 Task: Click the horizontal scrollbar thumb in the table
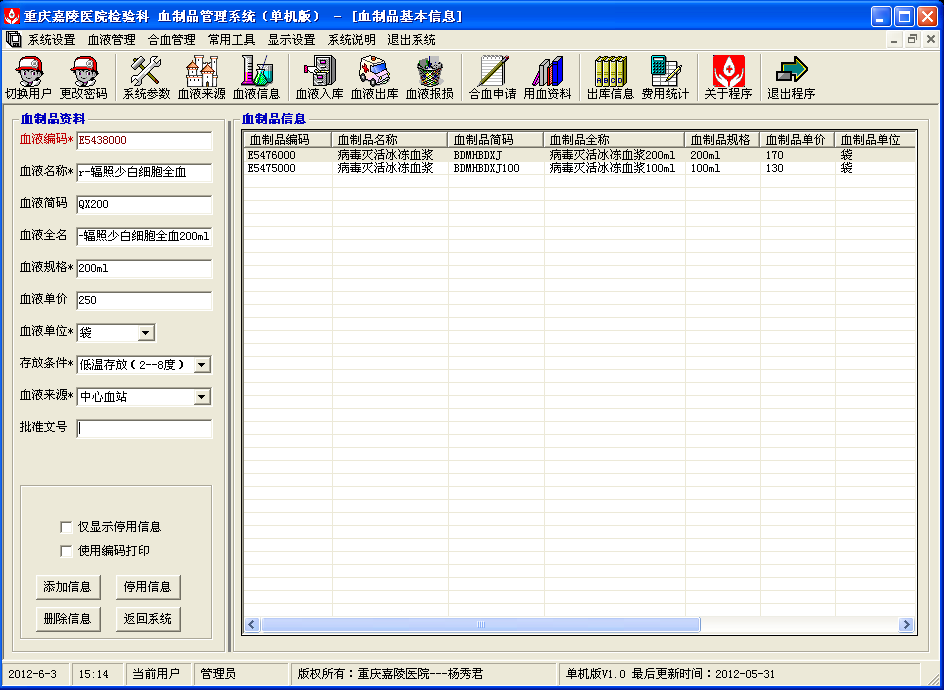pos(480,624)
